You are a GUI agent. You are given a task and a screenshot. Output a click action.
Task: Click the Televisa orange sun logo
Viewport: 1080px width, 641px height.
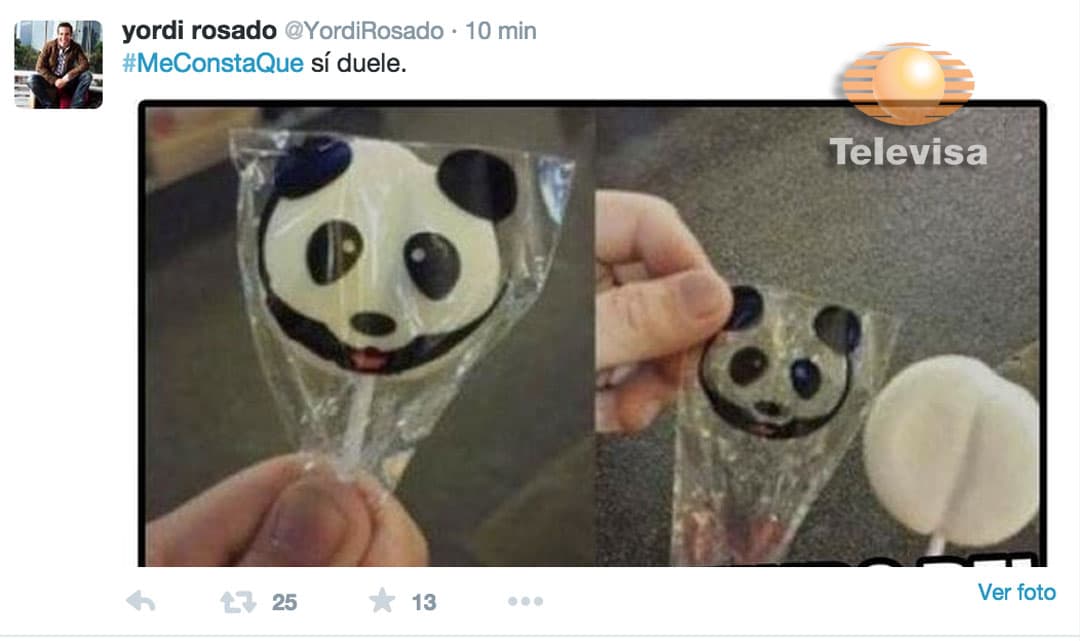908,84
